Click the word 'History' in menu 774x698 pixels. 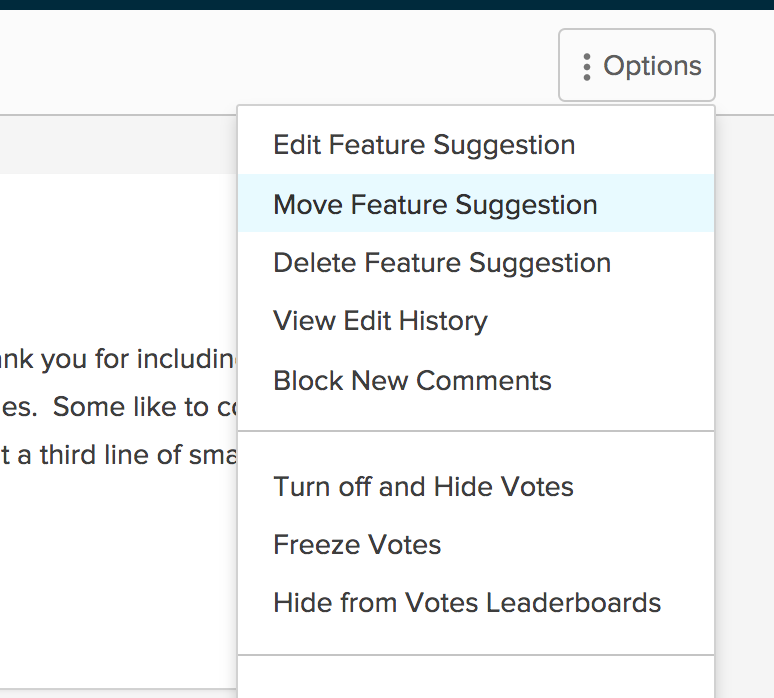coord(443,321)
